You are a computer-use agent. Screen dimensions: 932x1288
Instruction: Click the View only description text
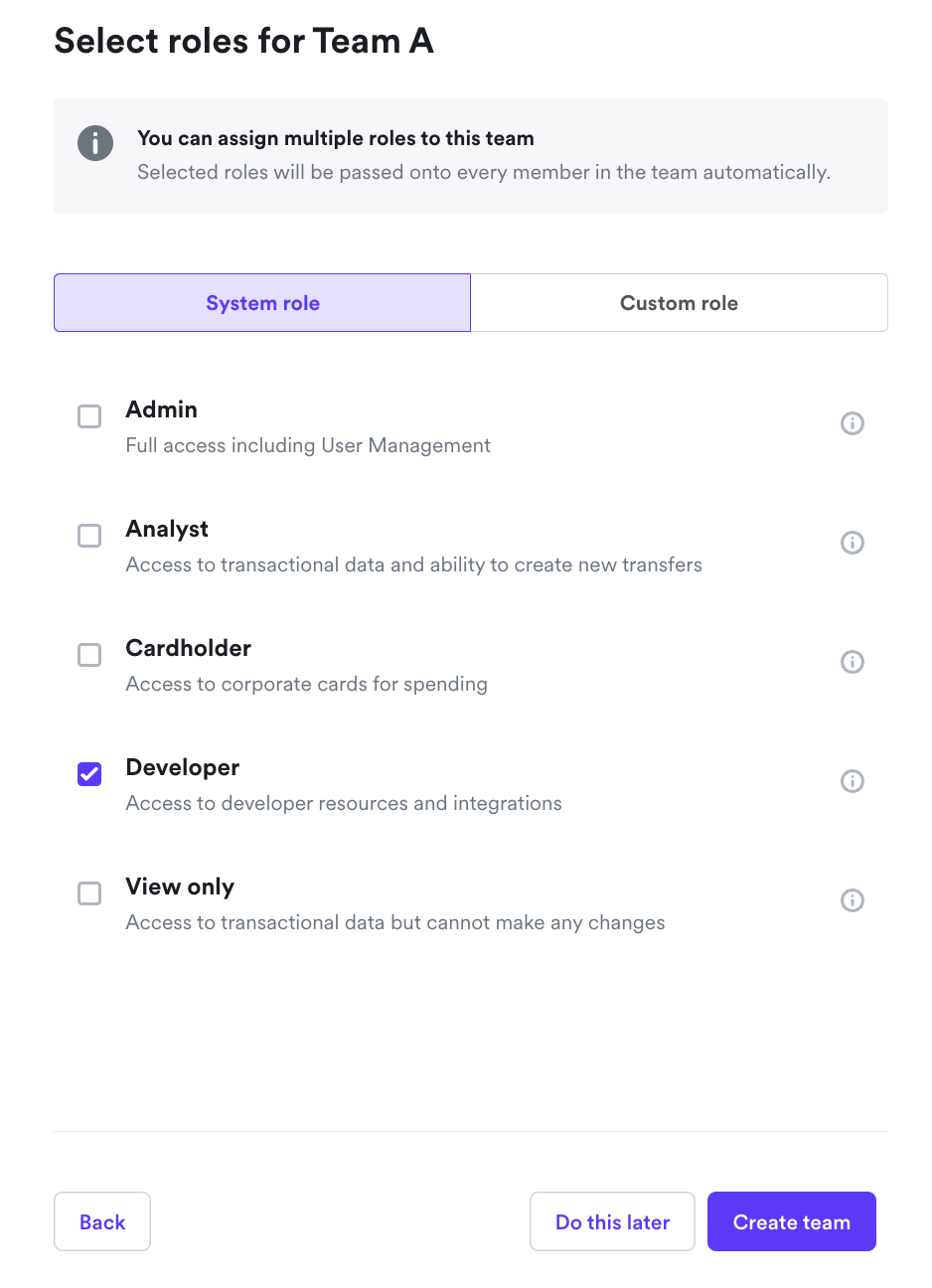(395, 922)
